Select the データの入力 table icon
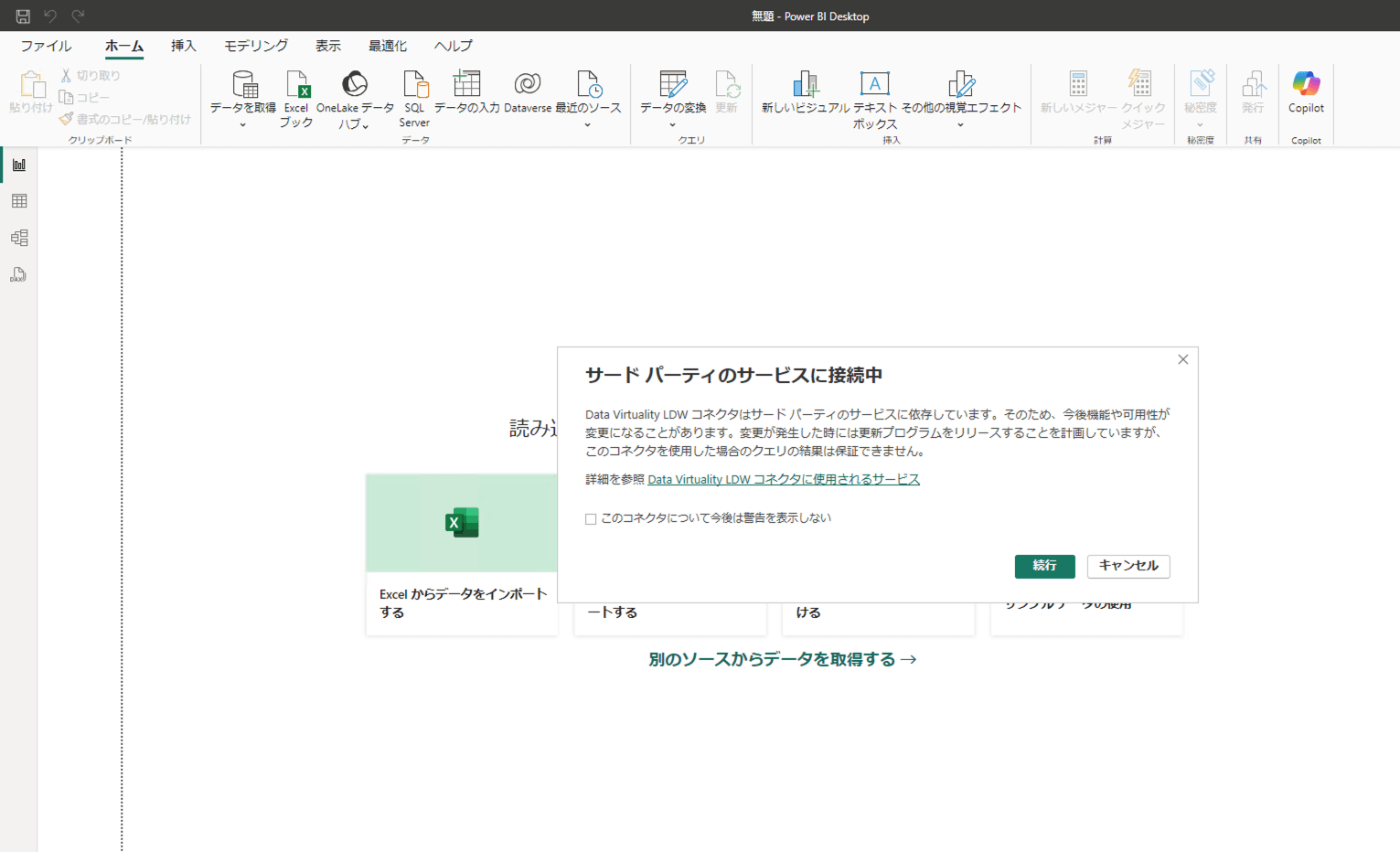The height and width of the screenshot is (852, 1400). pyautogui.click(x=466, y=86)
